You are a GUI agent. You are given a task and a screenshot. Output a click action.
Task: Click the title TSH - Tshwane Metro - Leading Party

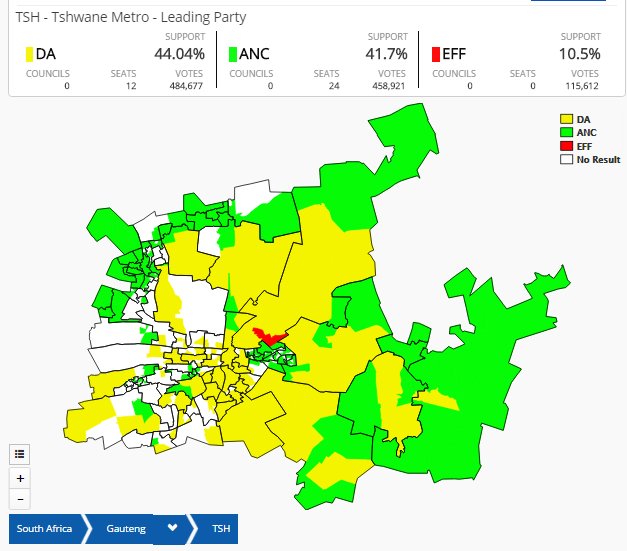coord(131,17)
